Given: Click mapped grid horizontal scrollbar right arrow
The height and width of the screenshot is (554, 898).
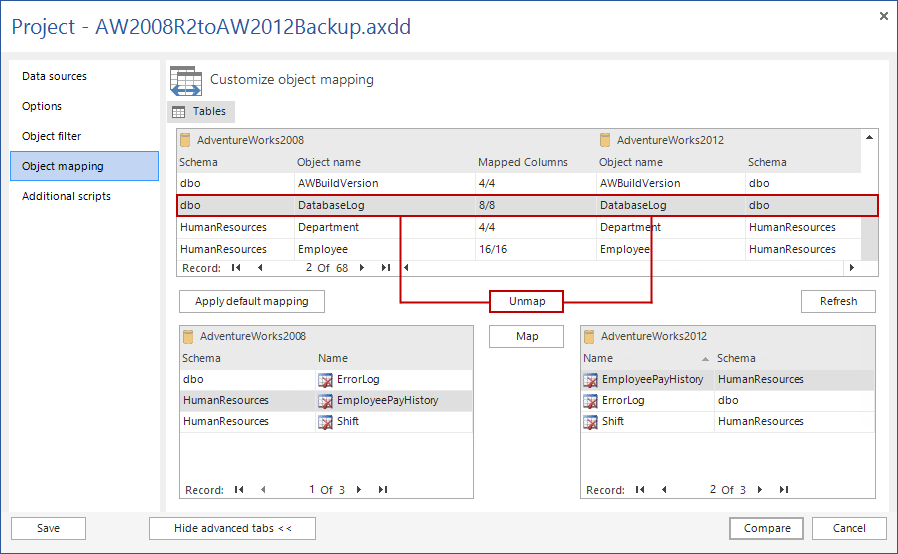Looking at the screenshot, I should coord(852,268).
